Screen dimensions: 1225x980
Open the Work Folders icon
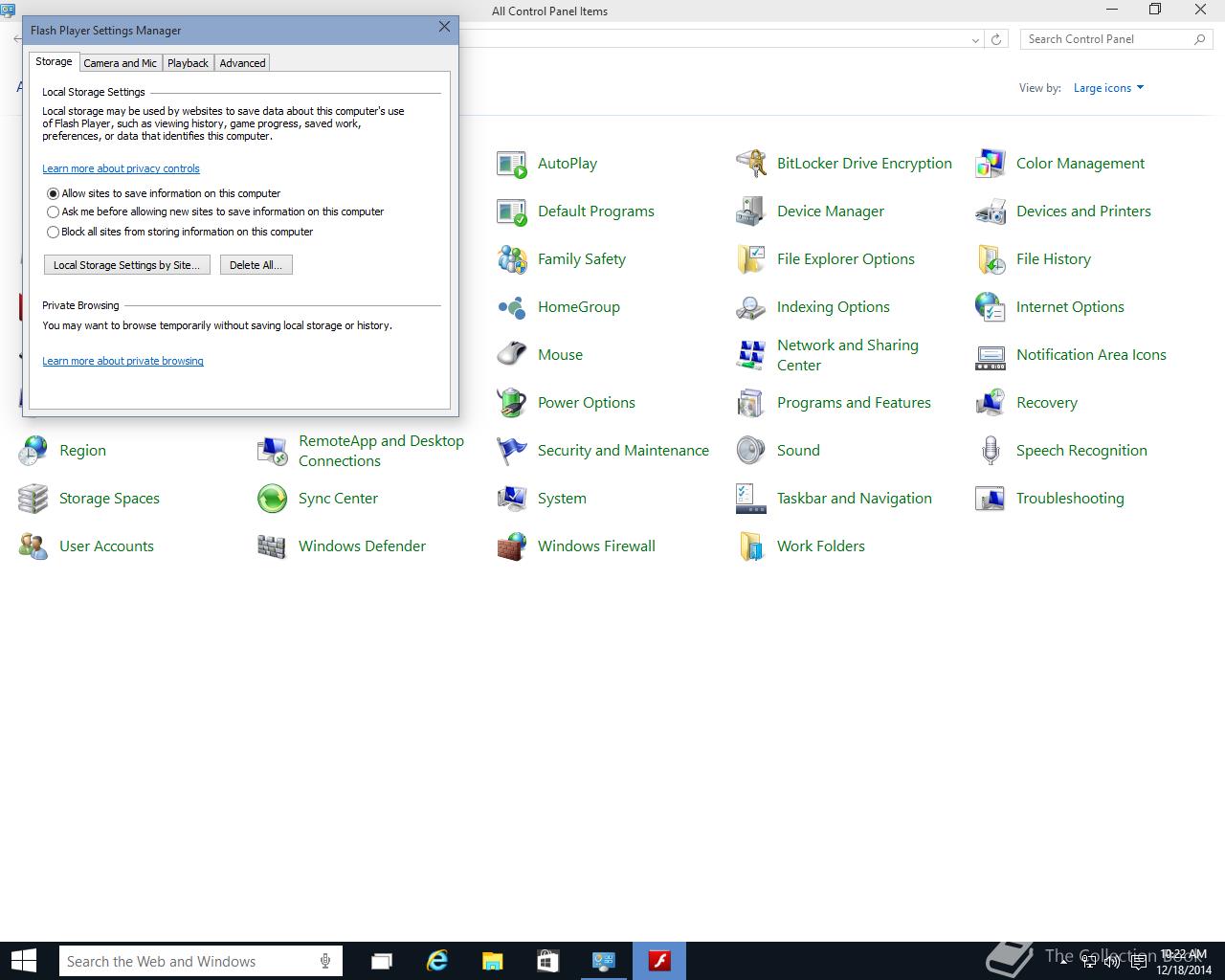pyautogui.click(x=751, y=546)
